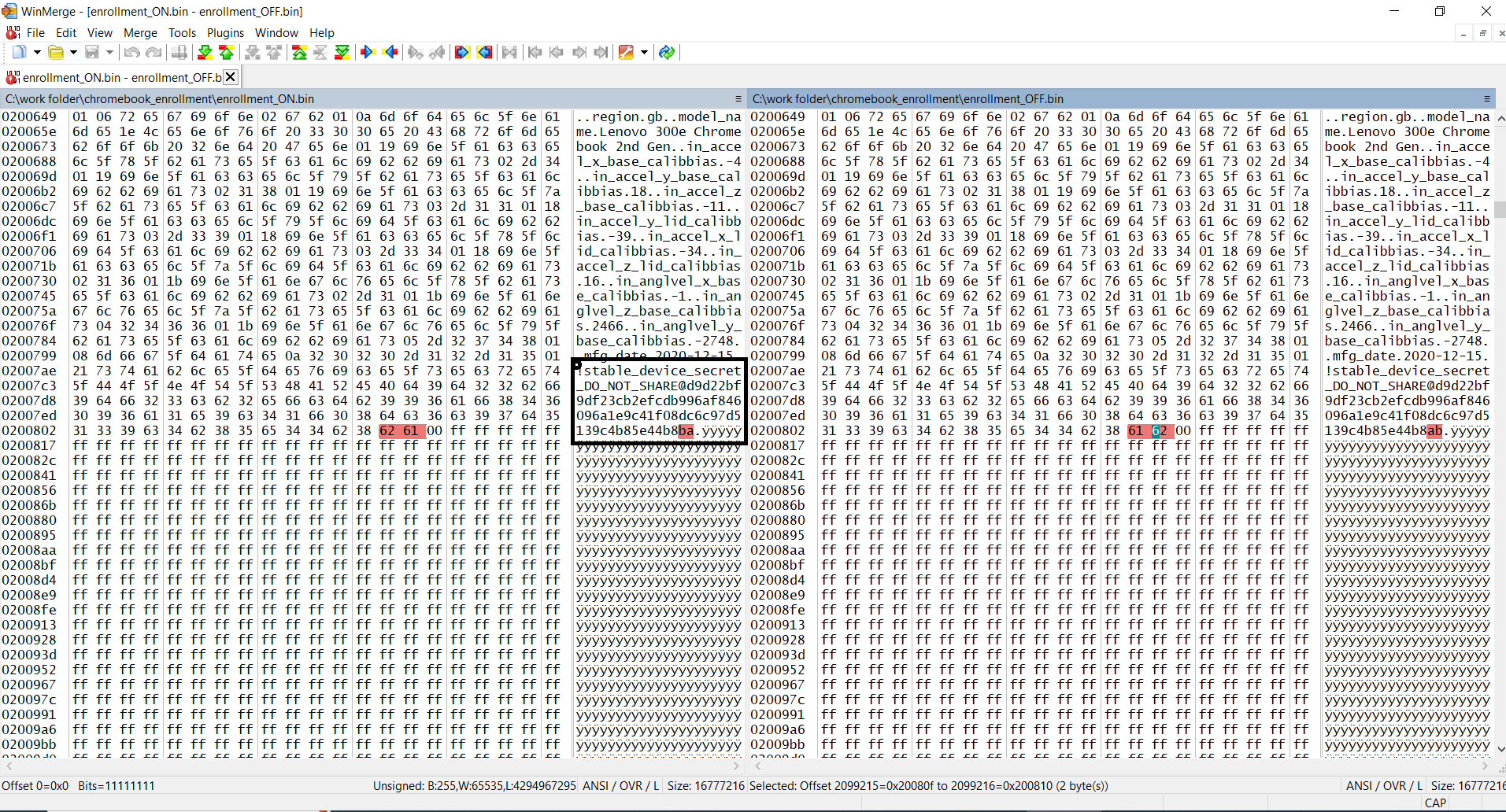1506x812 pixels.
Task: Copy the difference to the right
Action: (368, 53)
